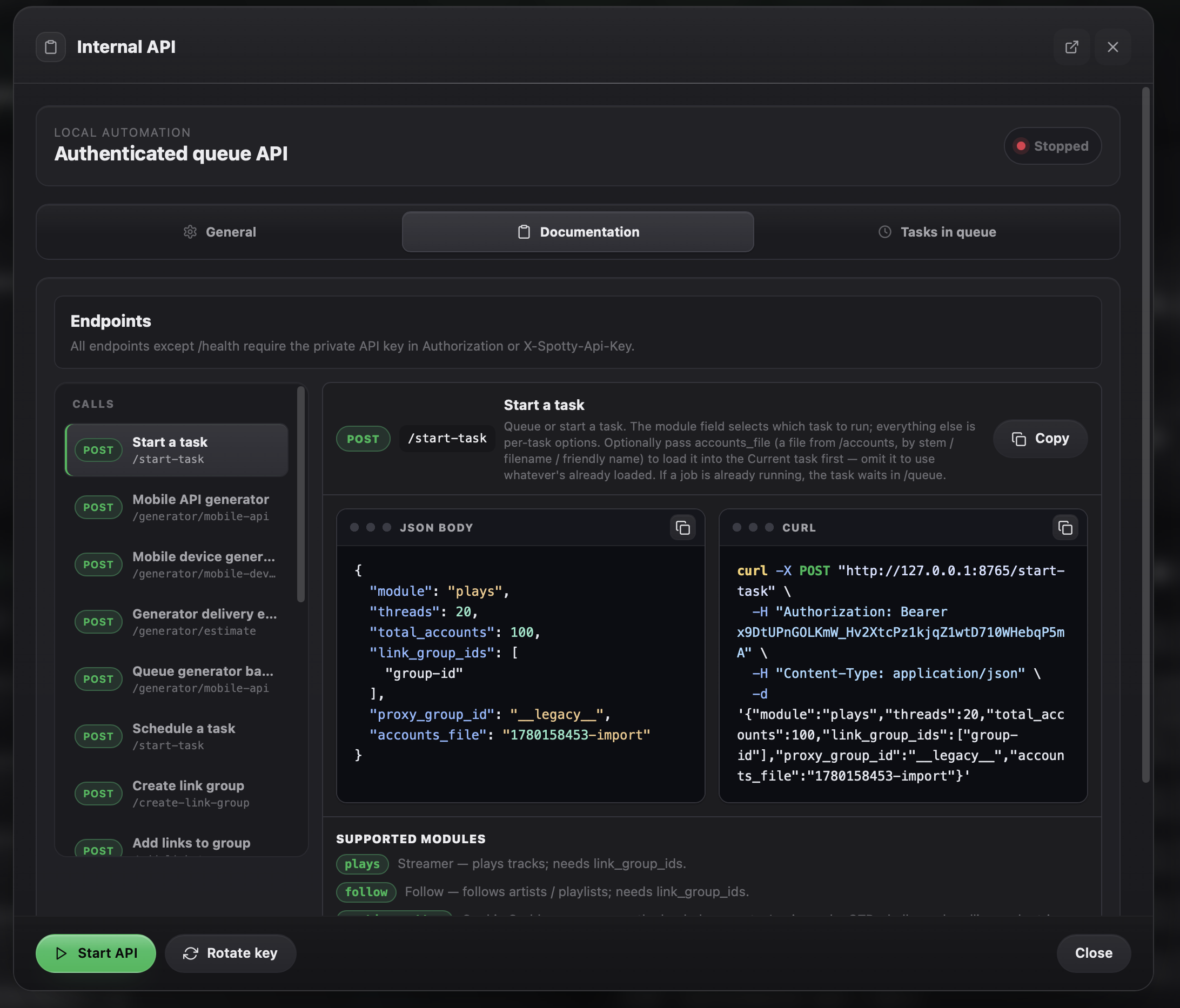Click the gear icon on General tab
The height and width of the screenshot is (1008, 1180).
point(190,232)
